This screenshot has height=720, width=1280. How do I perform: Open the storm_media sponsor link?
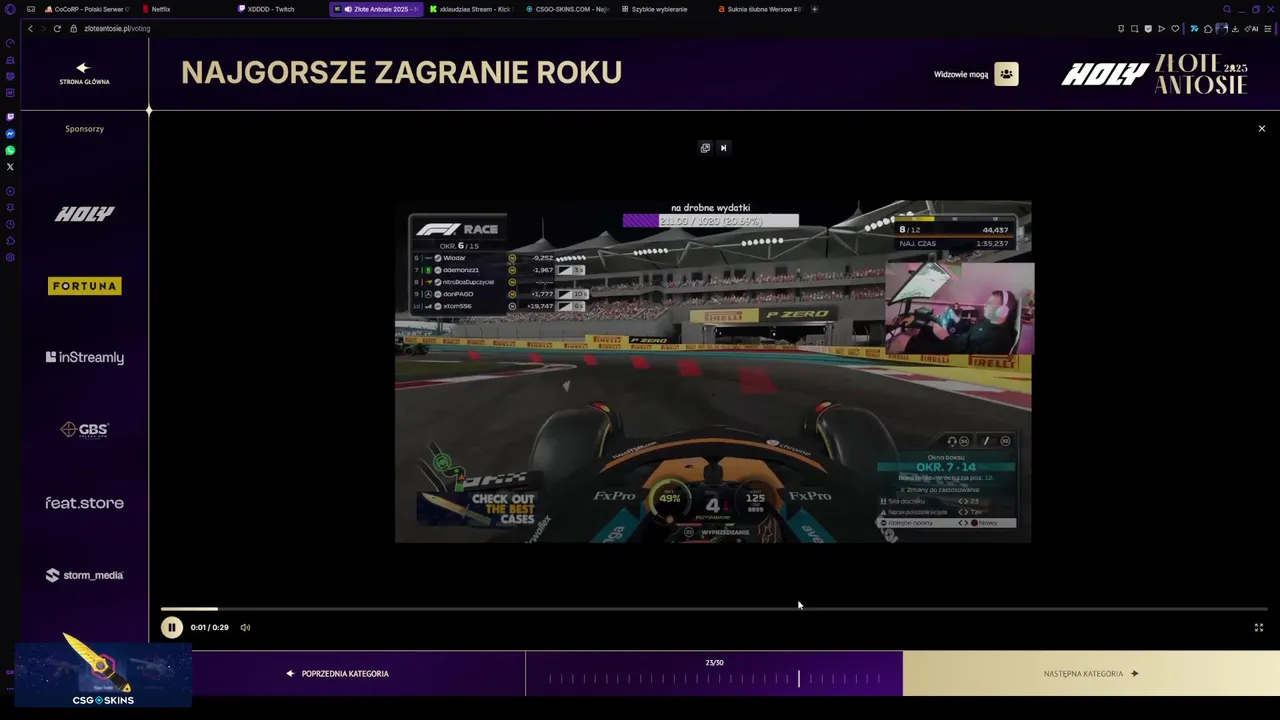tap(84, 575)
